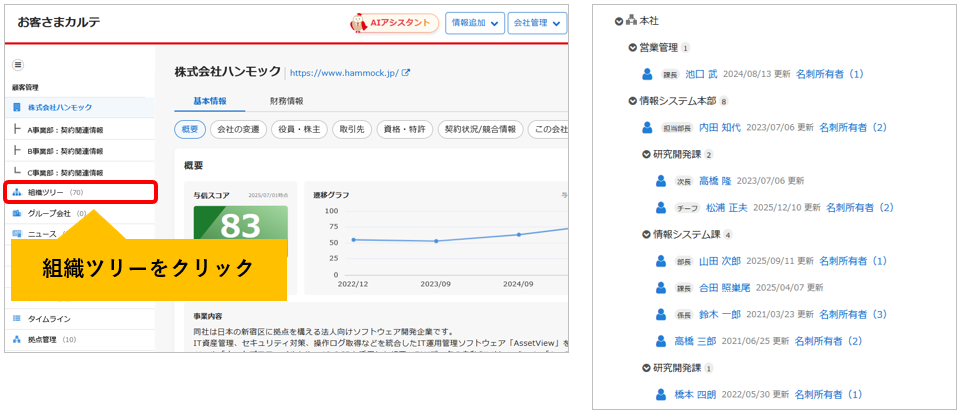This screenshot has height=413, width=961.
Task: Collapse the 本社 tree node
Action: (618, 21)
